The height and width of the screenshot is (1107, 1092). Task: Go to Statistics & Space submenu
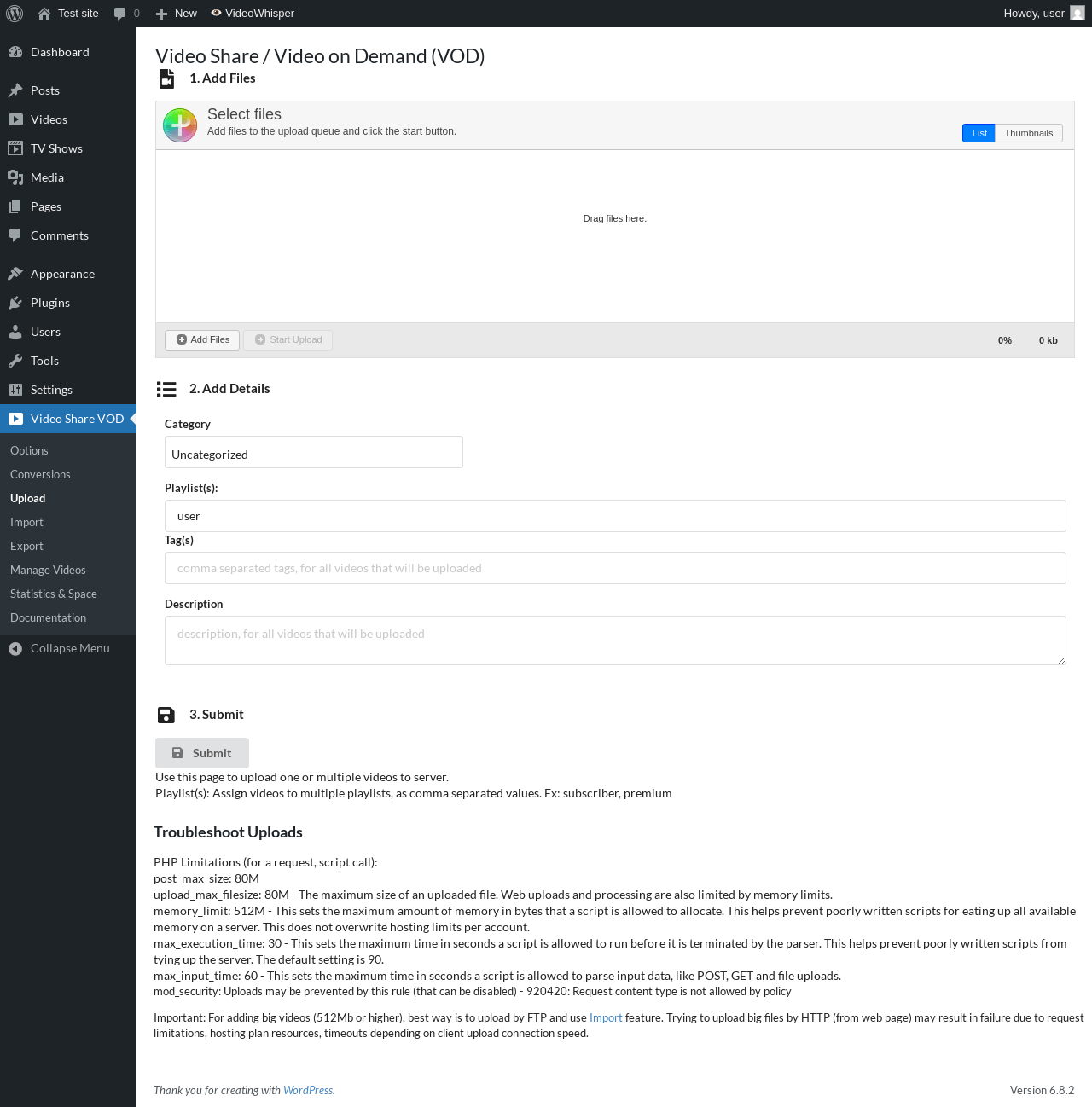click(x=54, y=594)
